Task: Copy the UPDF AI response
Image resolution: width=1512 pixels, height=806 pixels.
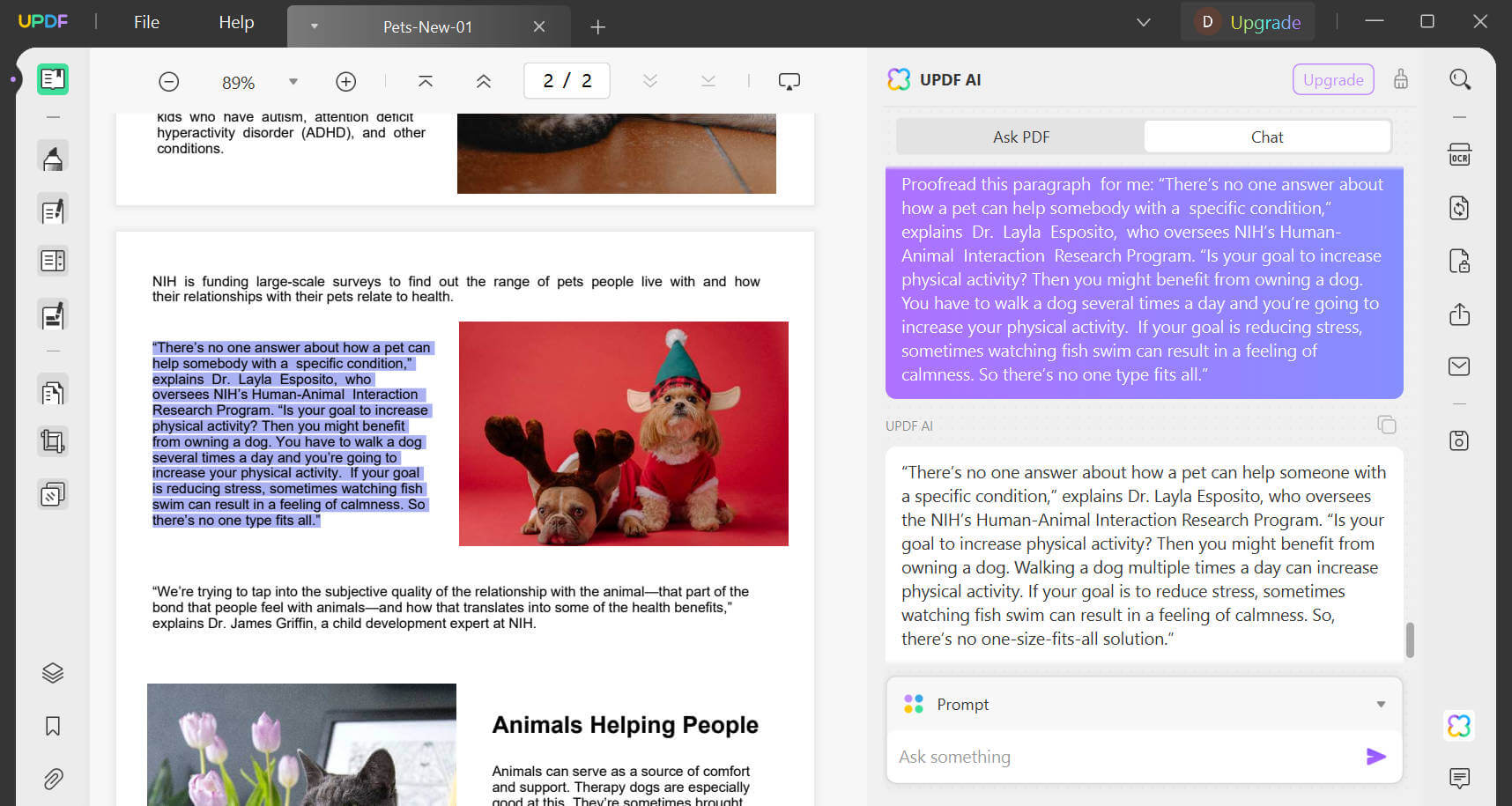Action: click(1387, 425)
